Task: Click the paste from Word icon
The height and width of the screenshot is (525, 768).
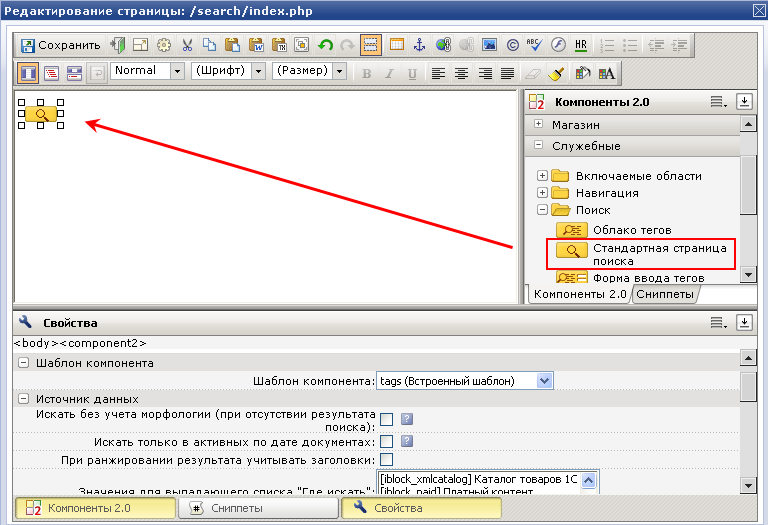Action: (255, 45)
